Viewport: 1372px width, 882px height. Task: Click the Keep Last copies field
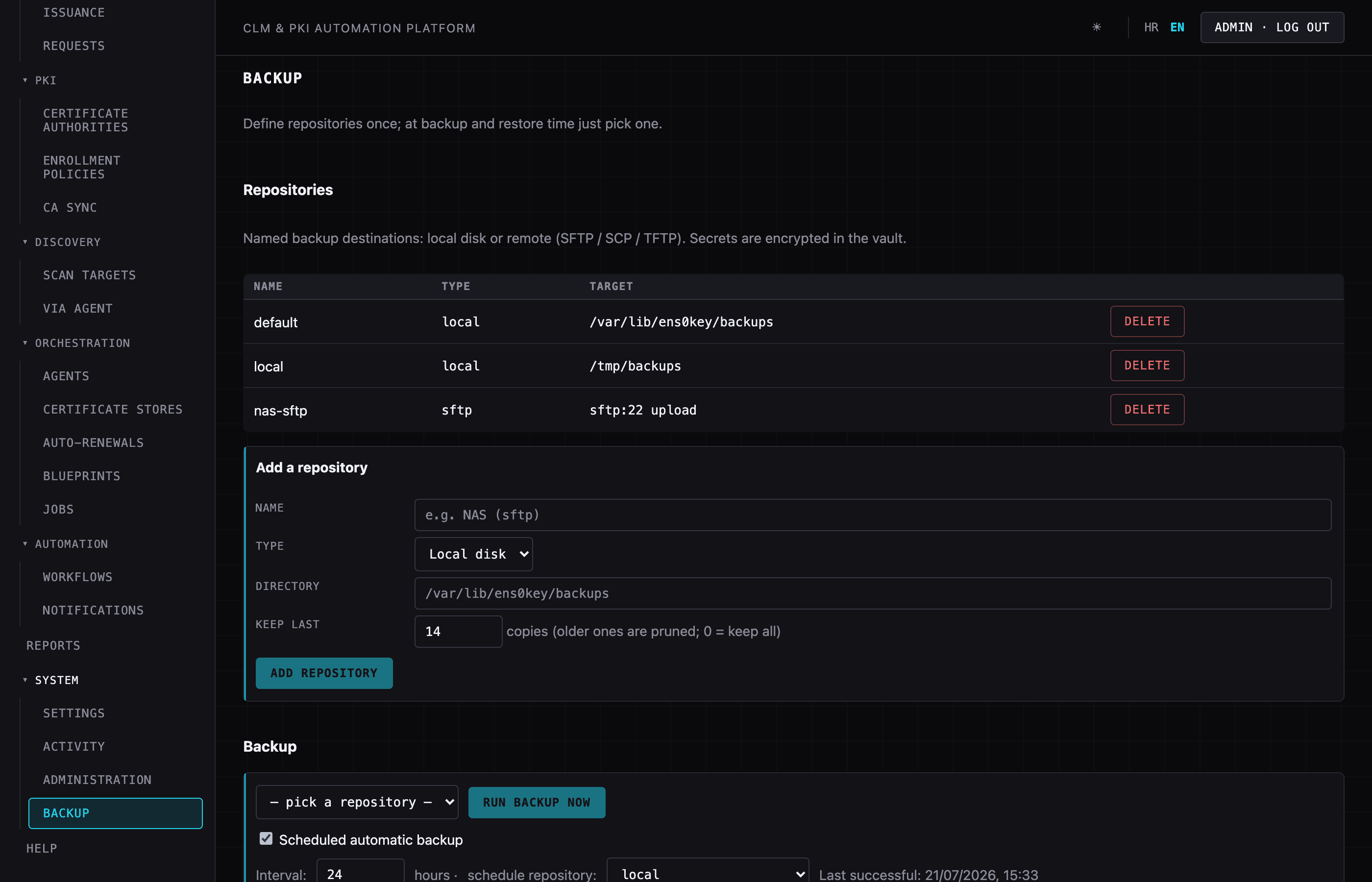coord(458,631)
